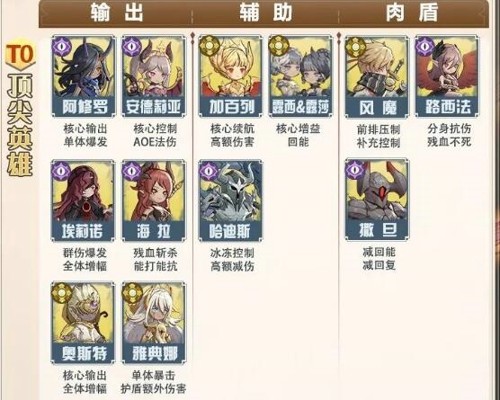This screenshot has height=400, width=500.
Task: Click the purple eye icon on 撒旦
Action: pyautogui.click(x=355, y=170)
